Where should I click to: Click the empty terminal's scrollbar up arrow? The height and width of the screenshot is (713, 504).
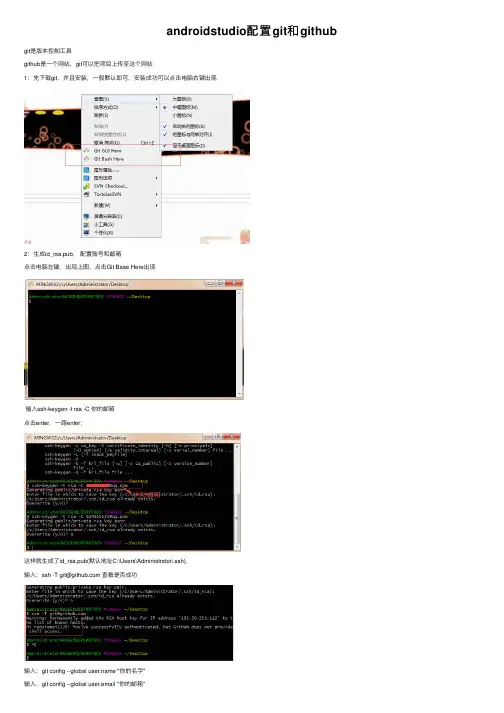[x=239, y=293]
